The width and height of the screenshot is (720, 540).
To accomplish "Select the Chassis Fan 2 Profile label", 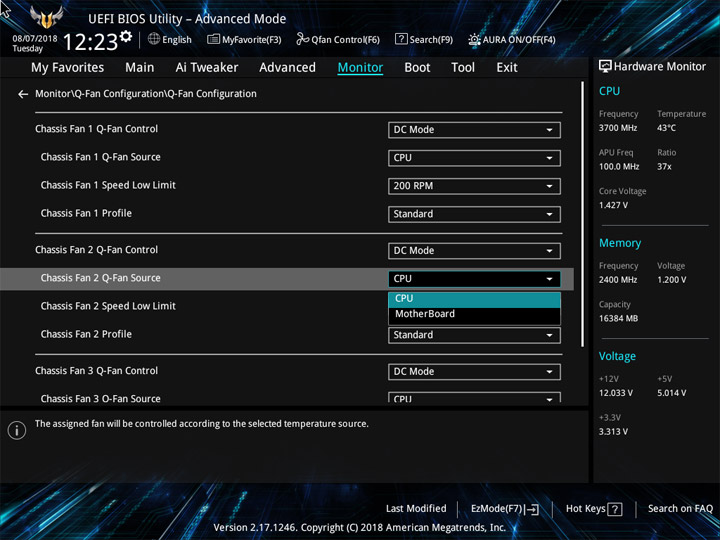I will click(x=86, y=334).
